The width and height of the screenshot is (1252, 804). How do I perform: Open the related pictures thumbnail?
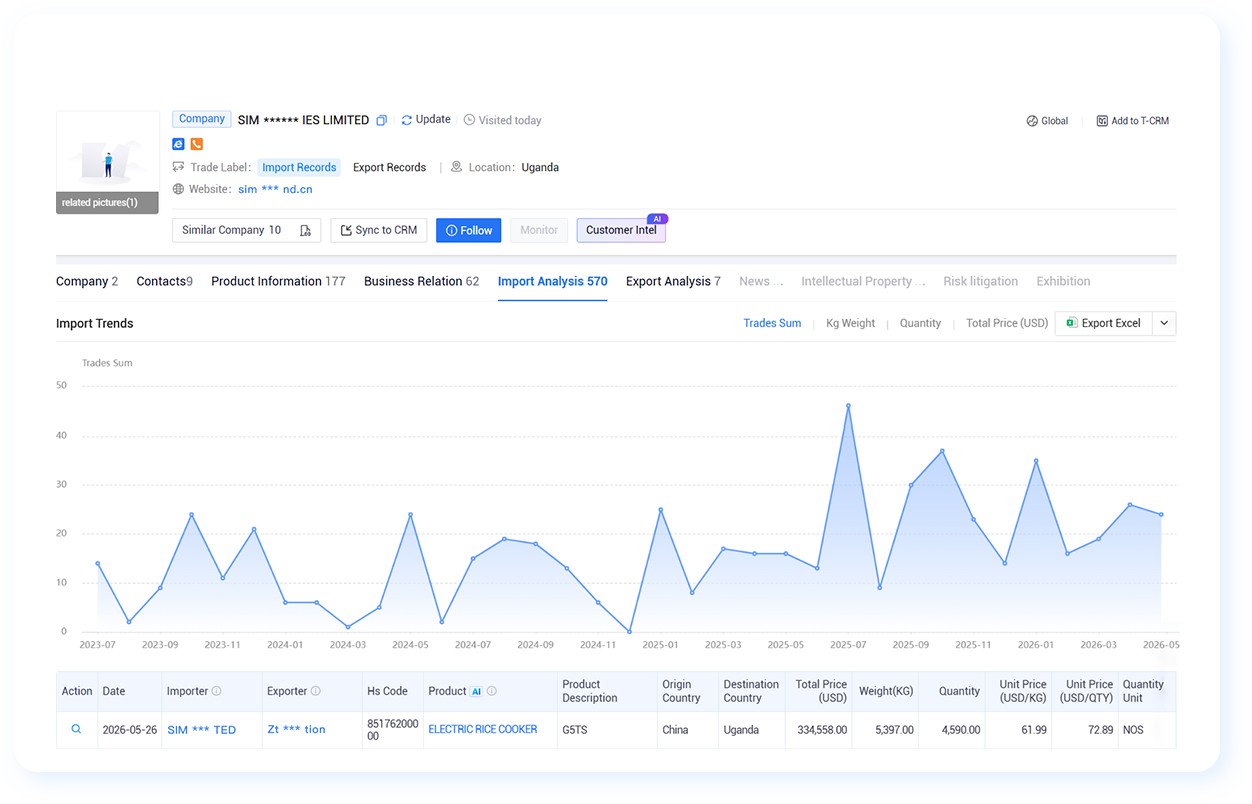107,162
